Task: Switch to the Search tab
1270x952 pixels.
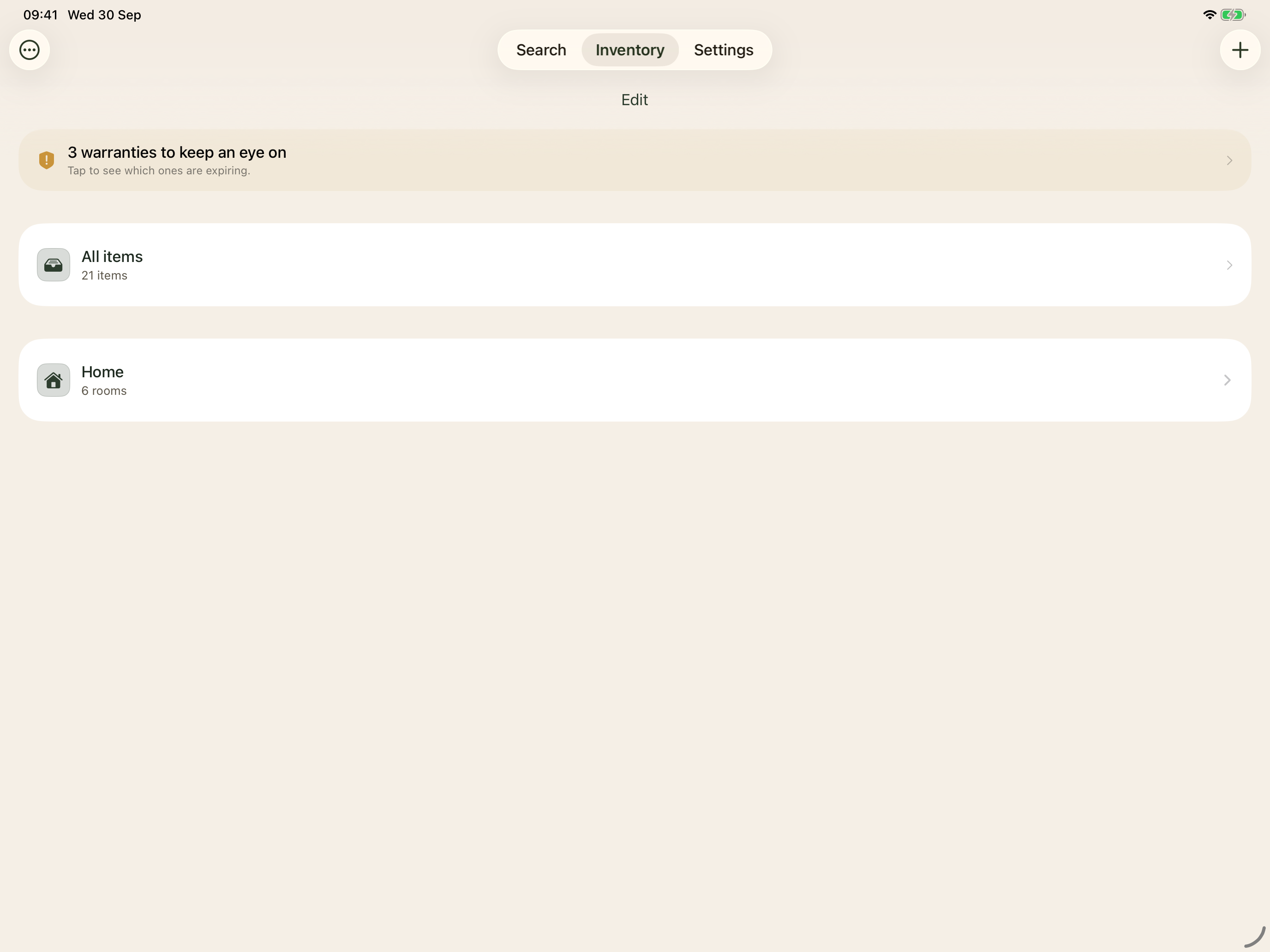Action: pos(541,50)
